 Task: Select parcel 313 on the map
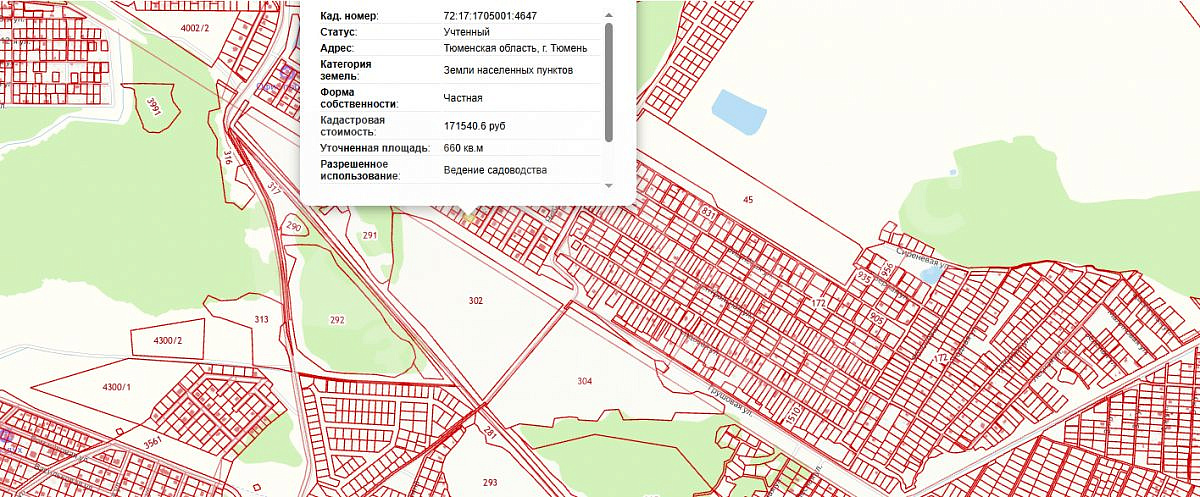(261, 320)
